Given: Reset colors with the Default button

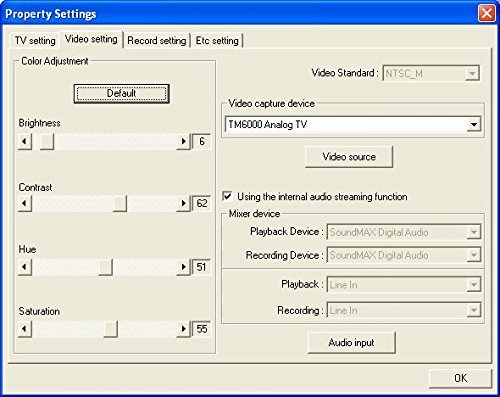Looking at the screenshot, I should click(121, 93).
